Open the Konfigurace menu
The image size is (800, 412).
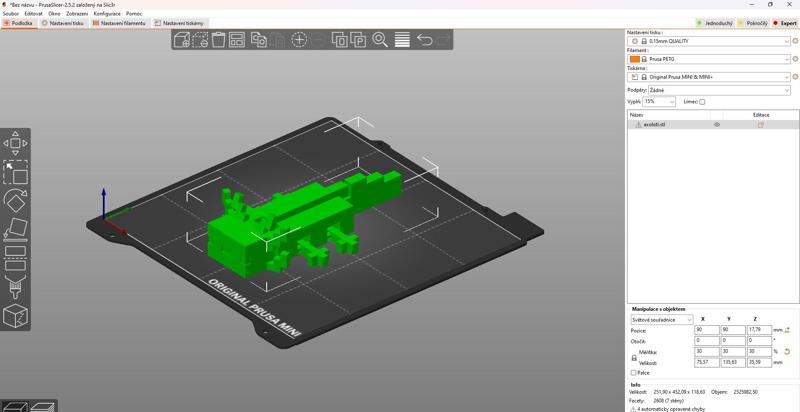(x=107, y=13)
